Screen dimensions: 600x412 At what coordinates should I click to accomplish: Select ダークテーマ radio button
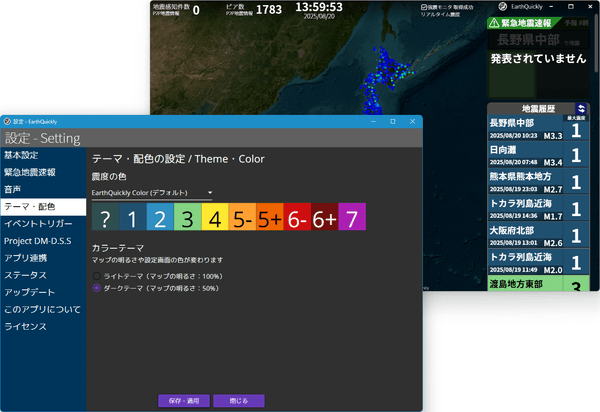click(x=97, y=288)
